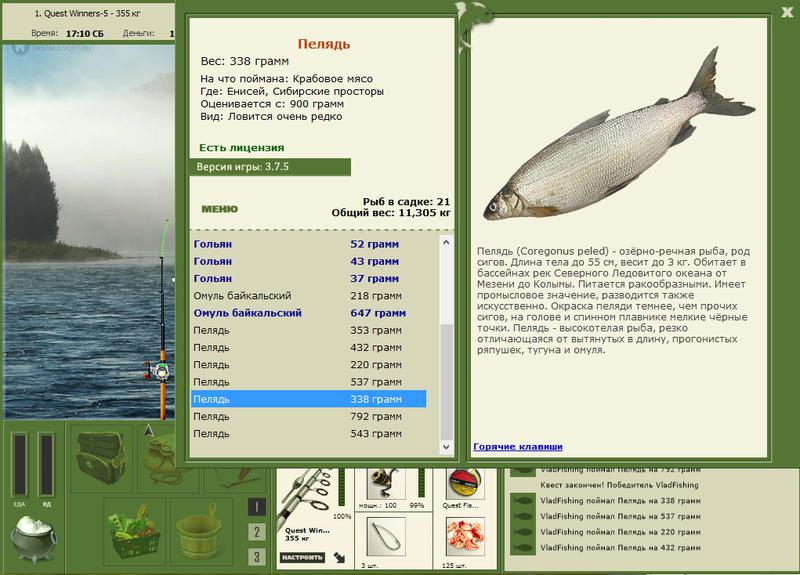Switch to tackle slot 3

point(257,557)
